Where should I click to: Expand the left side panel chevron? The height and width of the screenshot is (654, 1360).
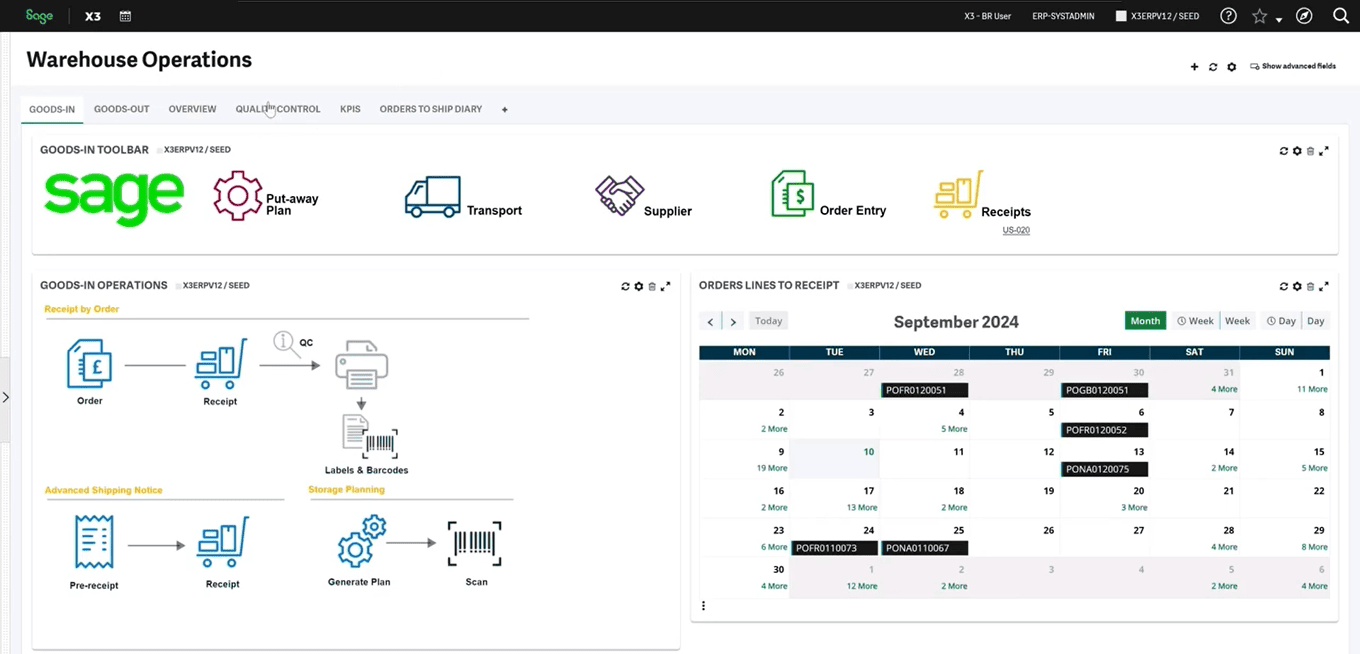click(x=5, y=397)
